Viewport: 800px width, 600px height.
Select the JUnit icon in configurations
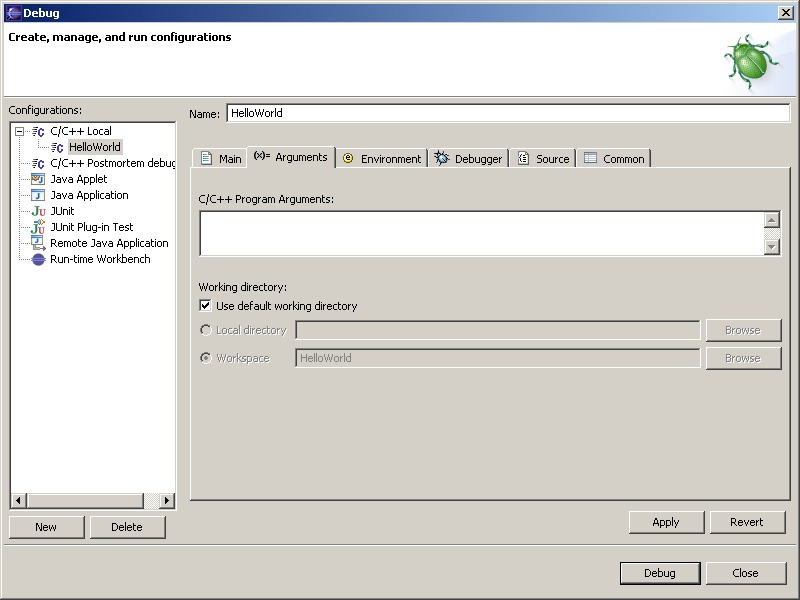tap(38, 211)
